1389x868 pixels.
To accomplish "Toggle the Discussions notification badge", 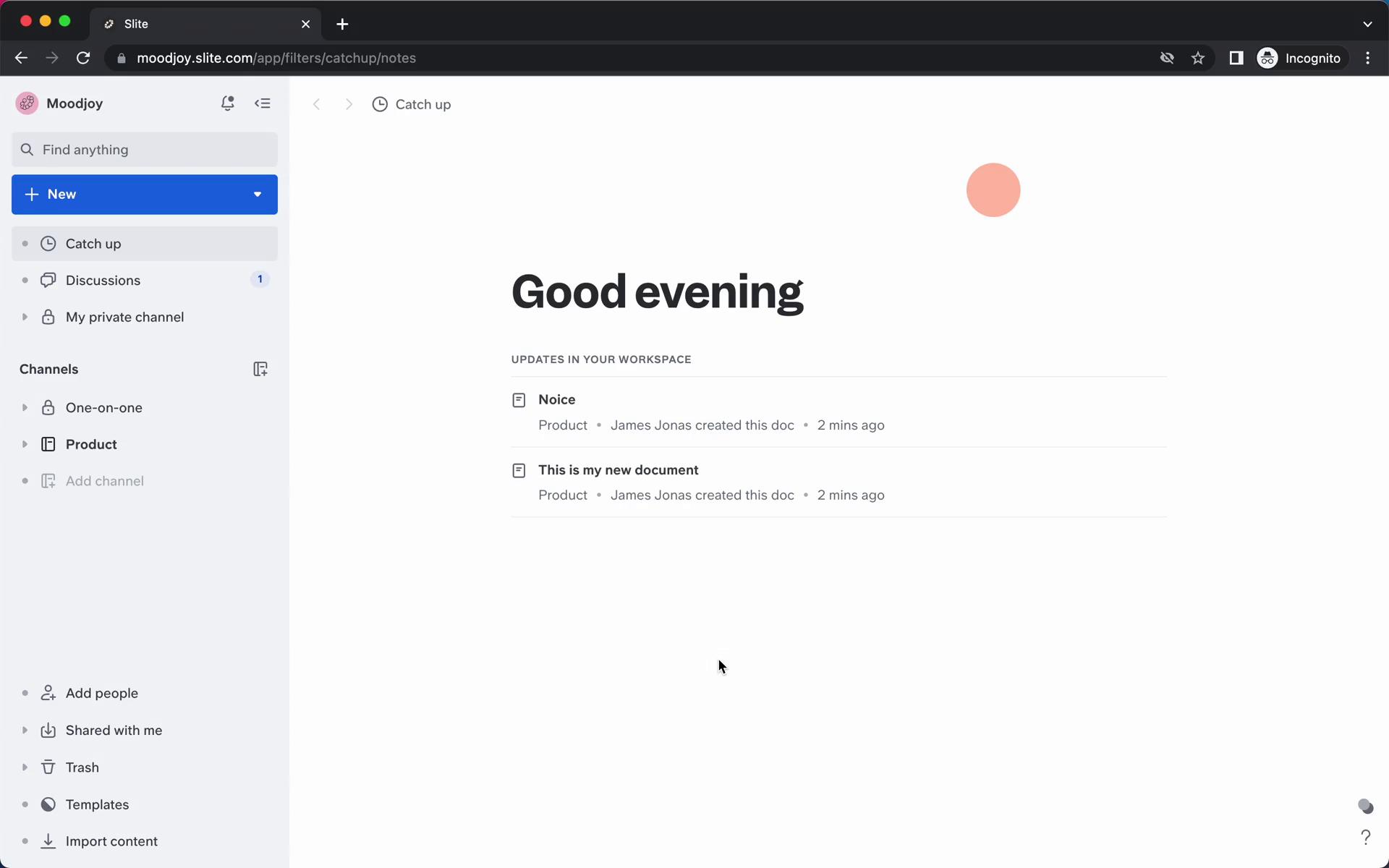I will pos(258,279).
